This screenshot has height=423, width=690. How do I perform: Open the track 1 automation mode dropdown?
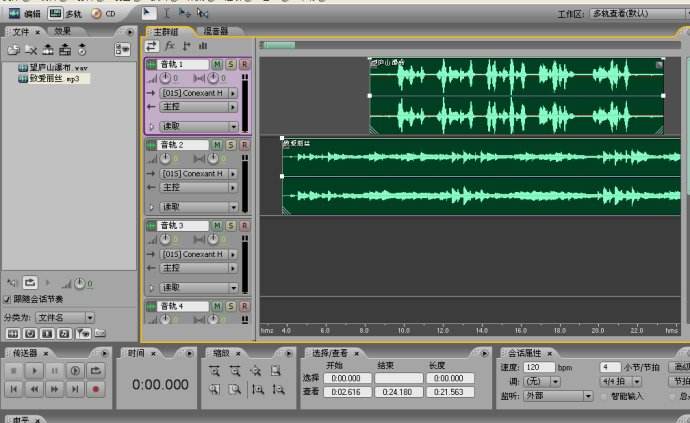(x=198, y=126)
